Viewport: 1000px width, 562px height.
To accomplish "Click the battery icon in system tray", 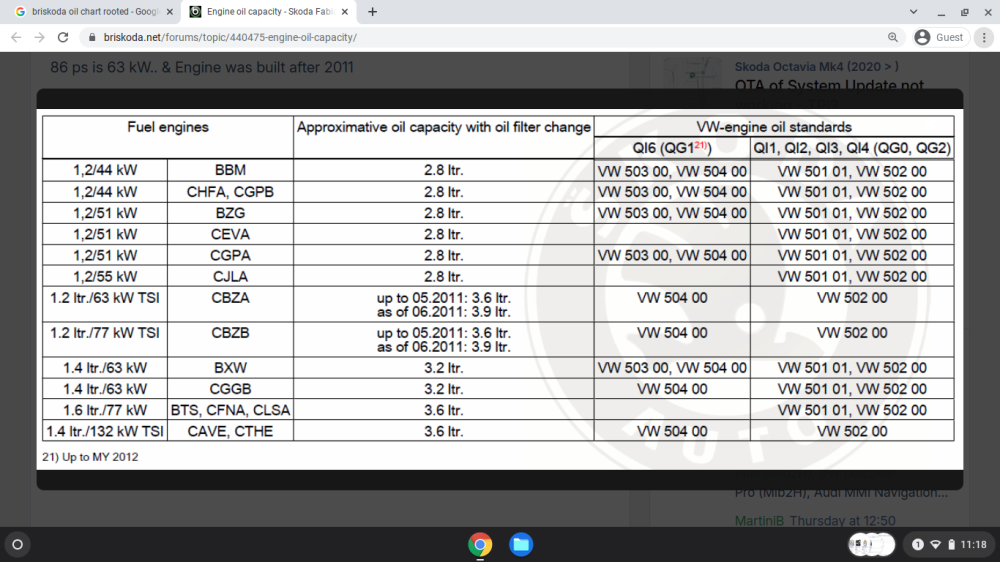I will [x=951, y=544].
